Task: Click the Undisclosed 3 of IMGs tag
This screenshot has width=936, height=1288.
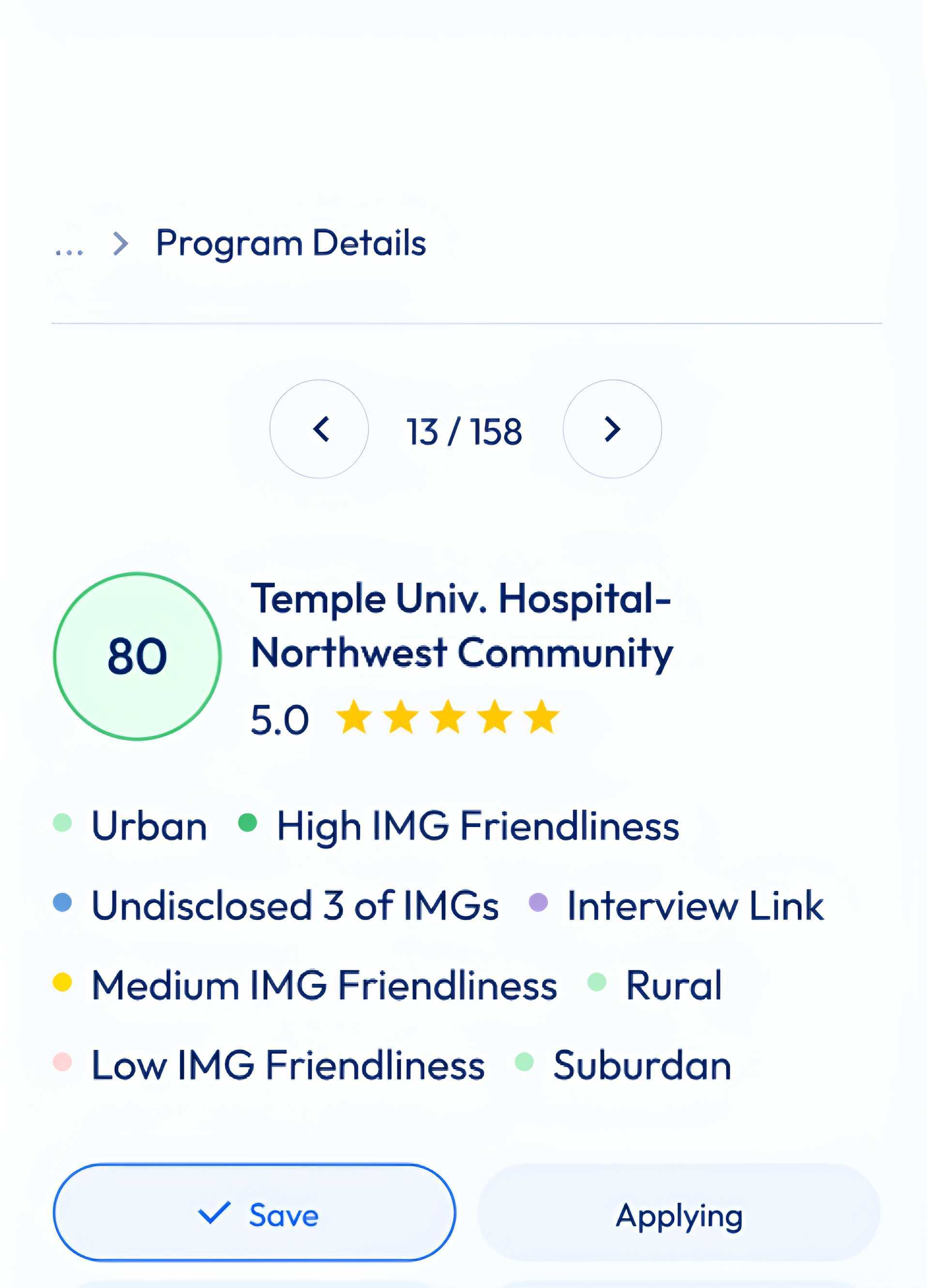Action: pos(295,906)
